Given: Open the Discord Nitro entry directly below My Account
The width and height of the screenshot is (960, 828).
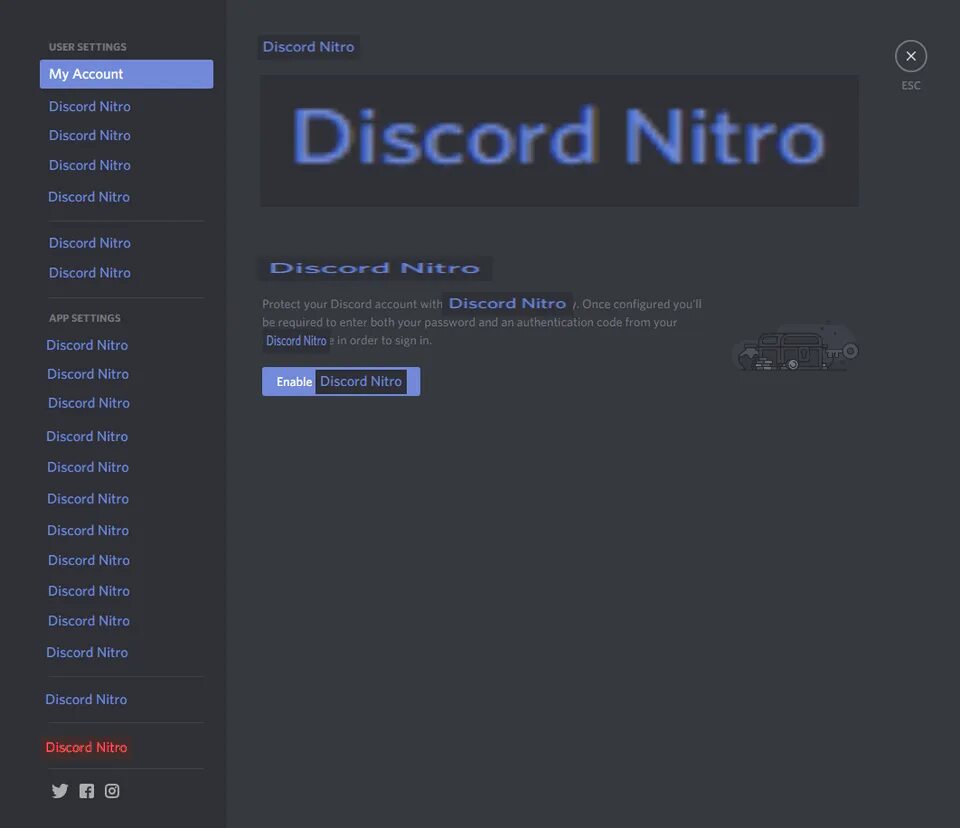Looking at the screenshot, I should click(x=89, y=107).
